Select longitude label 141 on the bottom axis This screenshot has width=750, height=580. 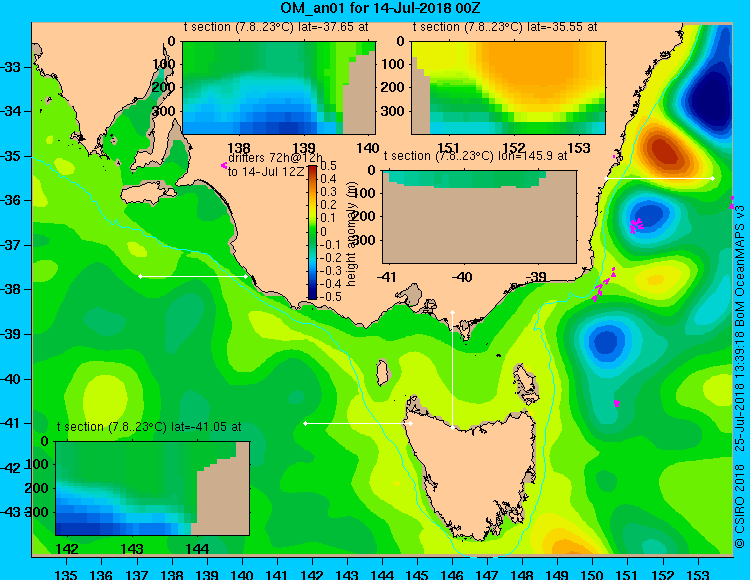coord(277,574)
